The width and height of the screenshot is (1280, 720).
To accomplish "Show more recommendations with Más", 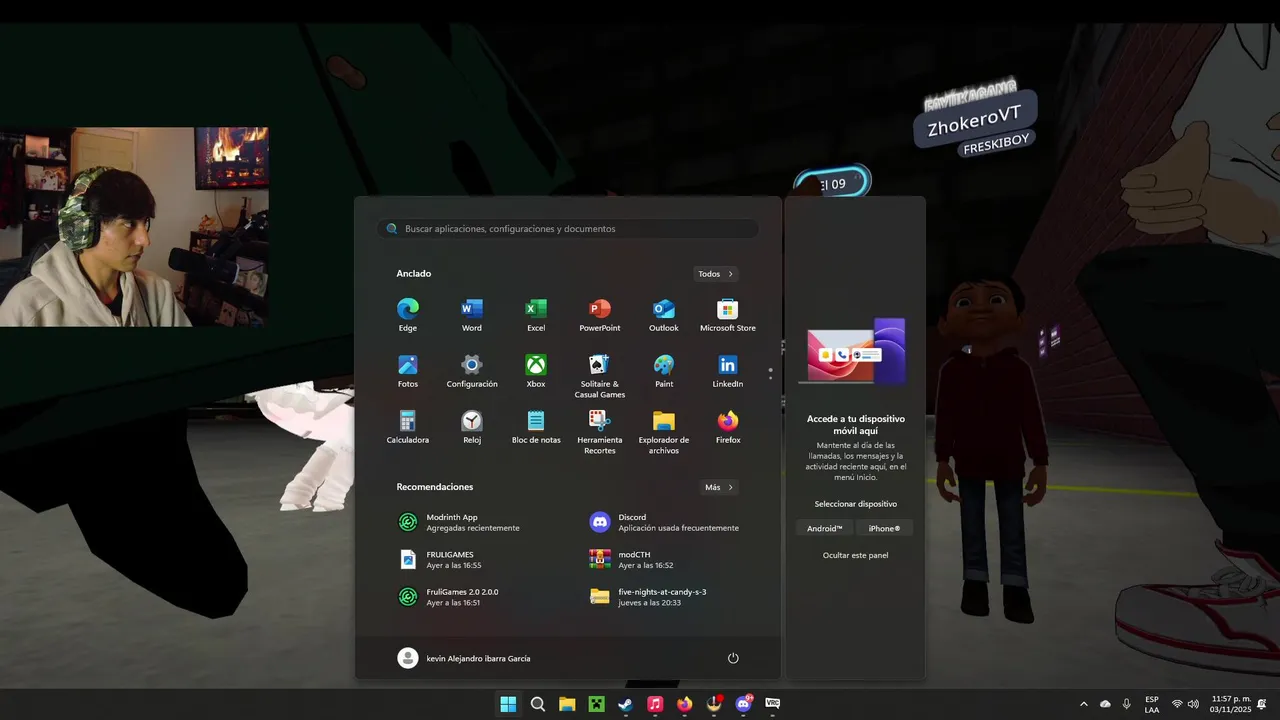I will pos(719,487).
